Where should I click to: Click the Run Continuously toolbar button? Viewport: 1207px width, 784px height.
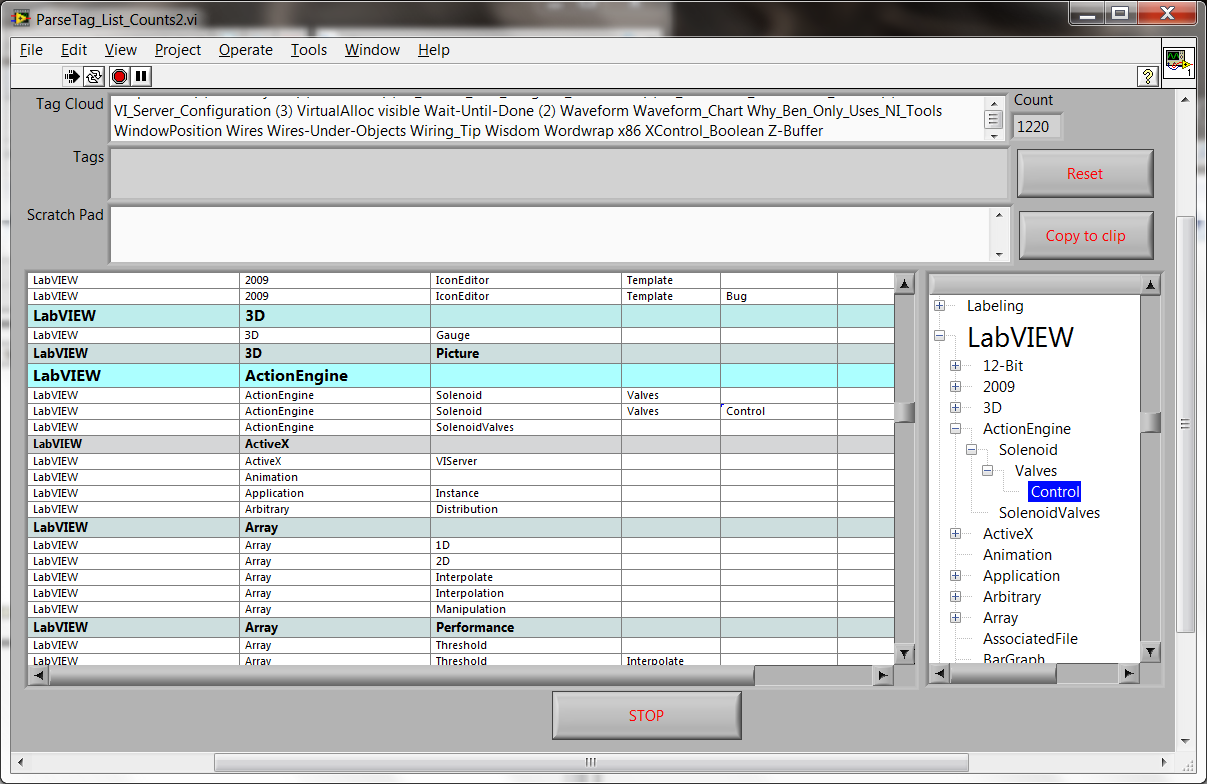(95, 76)
